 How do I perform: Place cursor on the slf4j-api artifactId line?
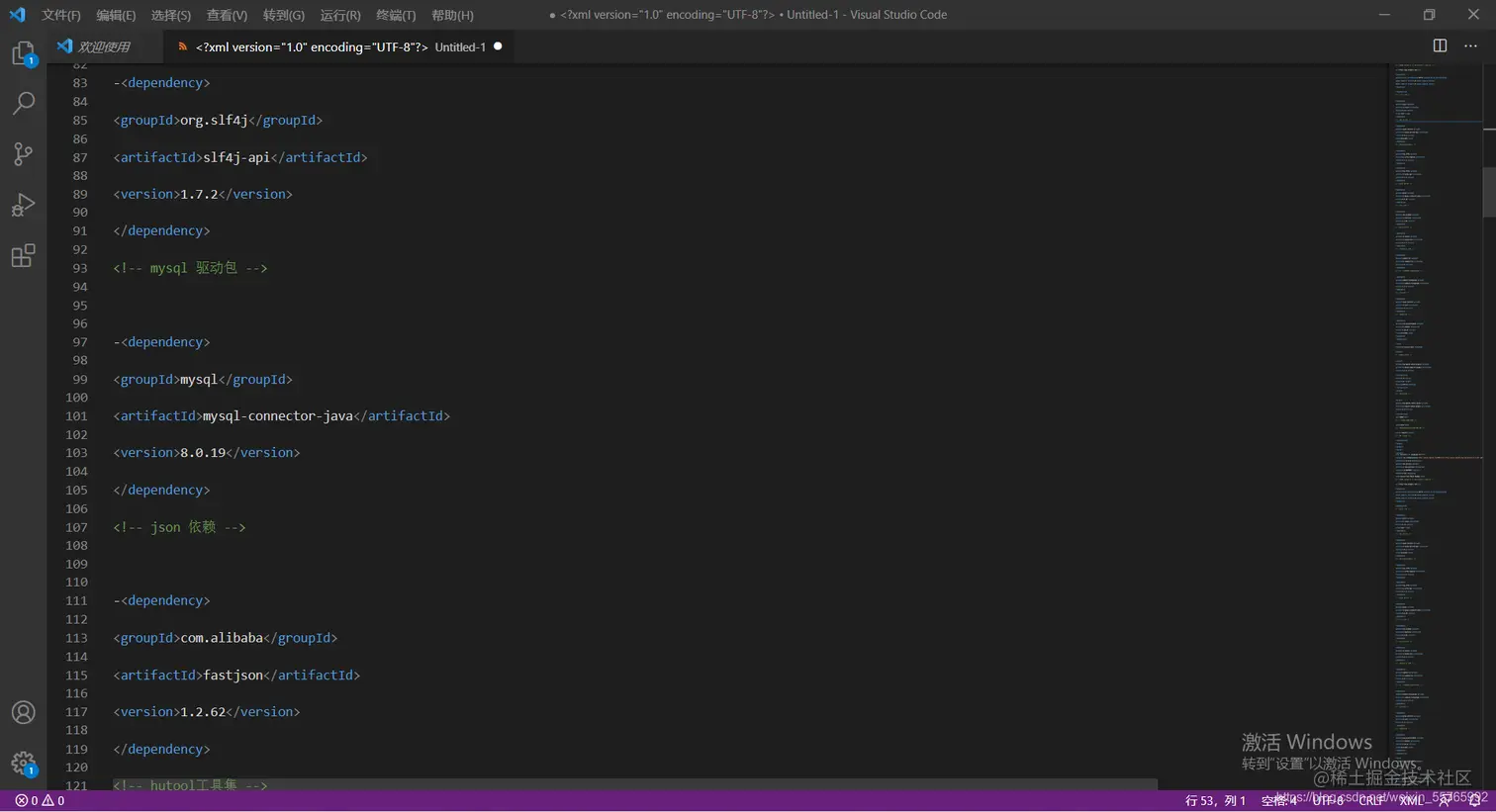pyautogui.click(x=240, y=157)
